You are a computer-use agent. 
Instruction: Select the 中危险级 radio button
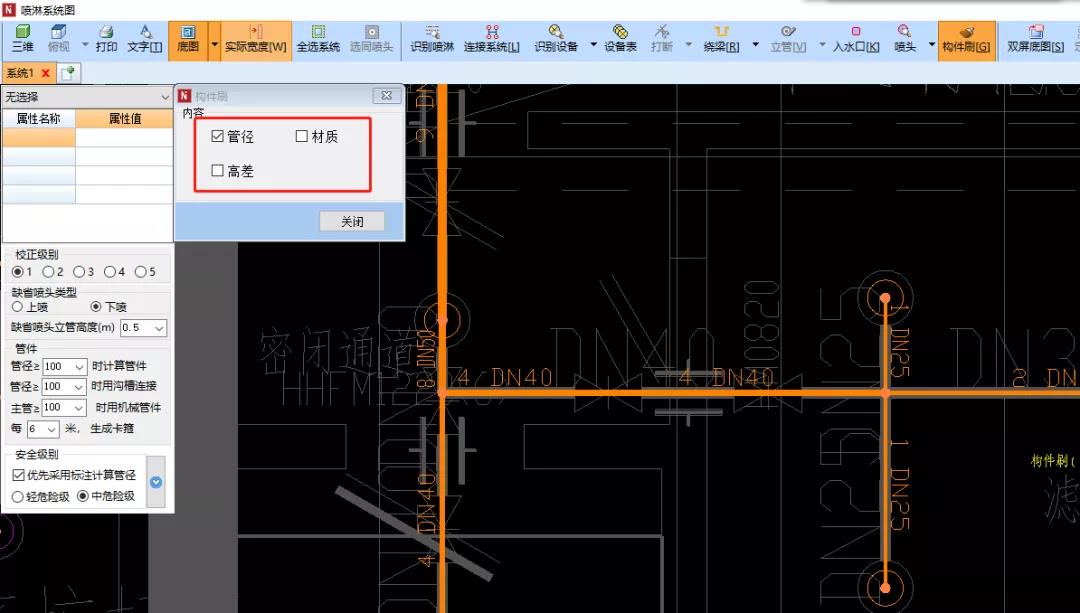pos(83,496)
